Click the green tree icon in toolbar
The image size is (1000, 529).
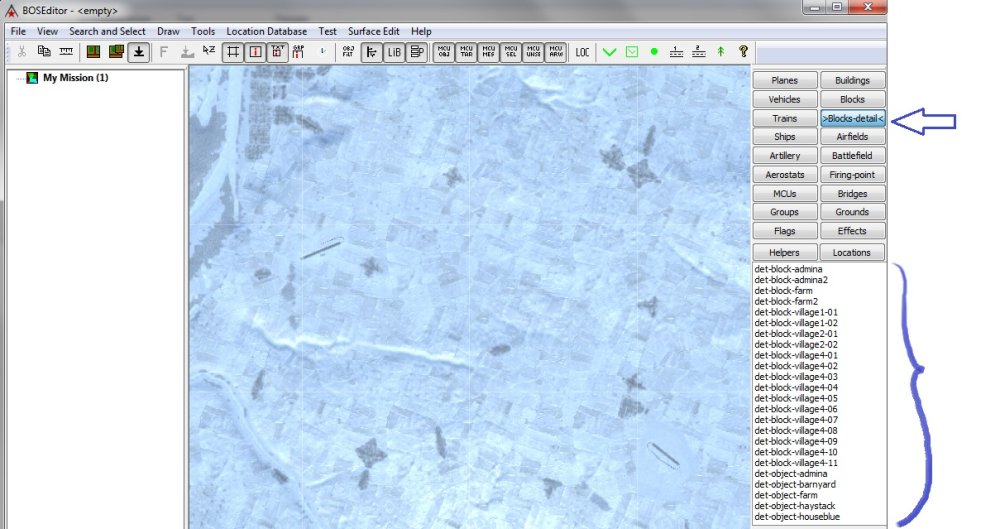point(720,51)
